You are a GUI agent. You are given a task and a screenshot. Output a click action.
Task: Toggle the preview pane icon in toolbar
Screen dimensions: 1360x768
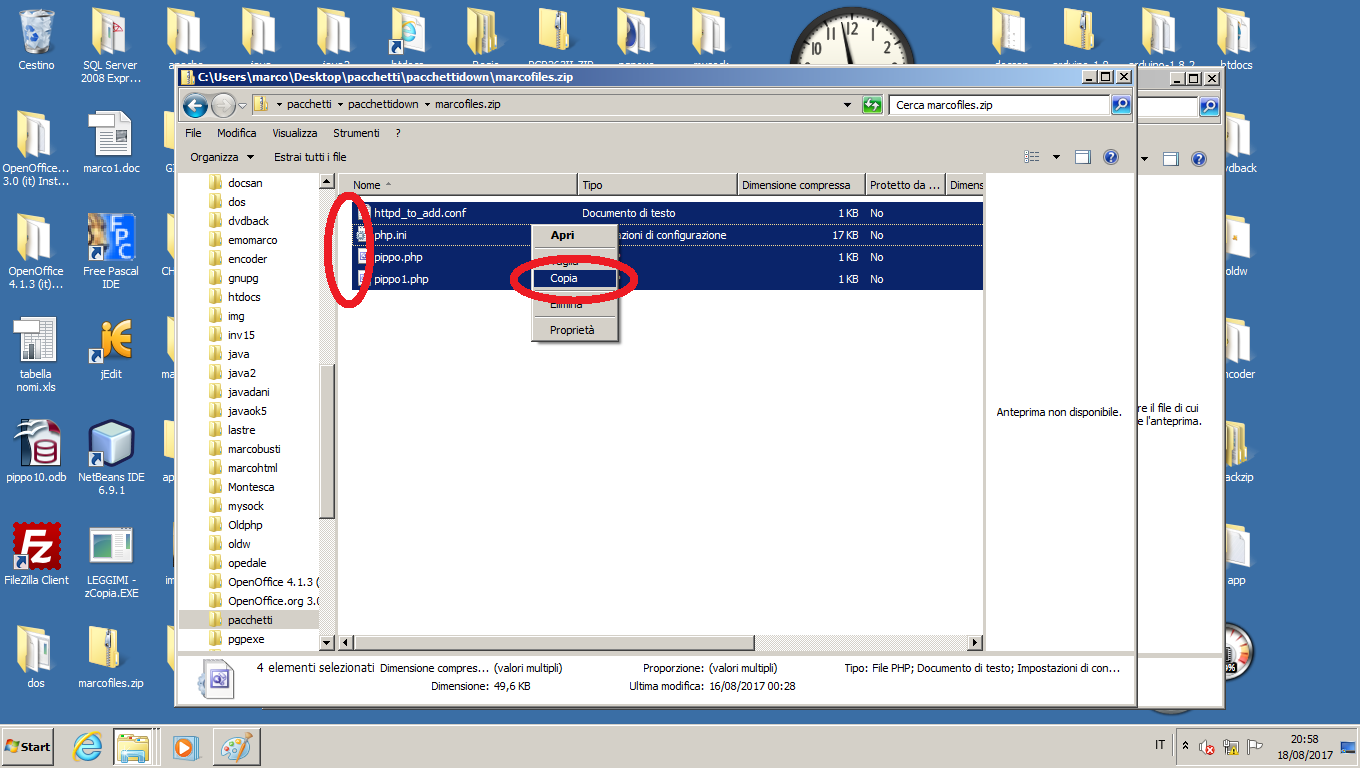click(1082, 157)
